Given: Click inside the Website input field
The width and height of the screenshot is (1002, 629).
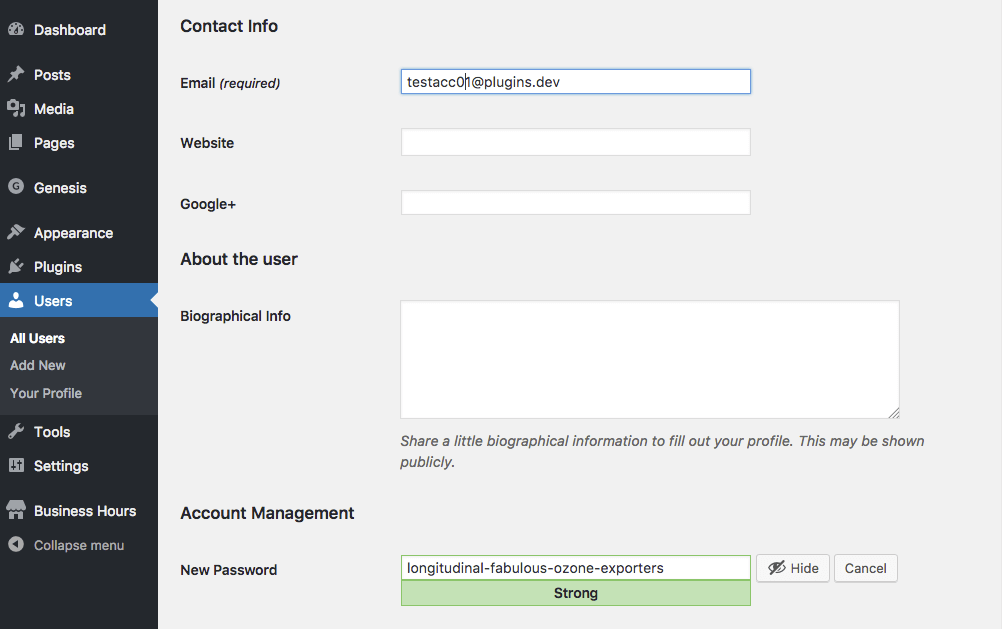Looking at the screenshot, I should (x=575, y=143).
